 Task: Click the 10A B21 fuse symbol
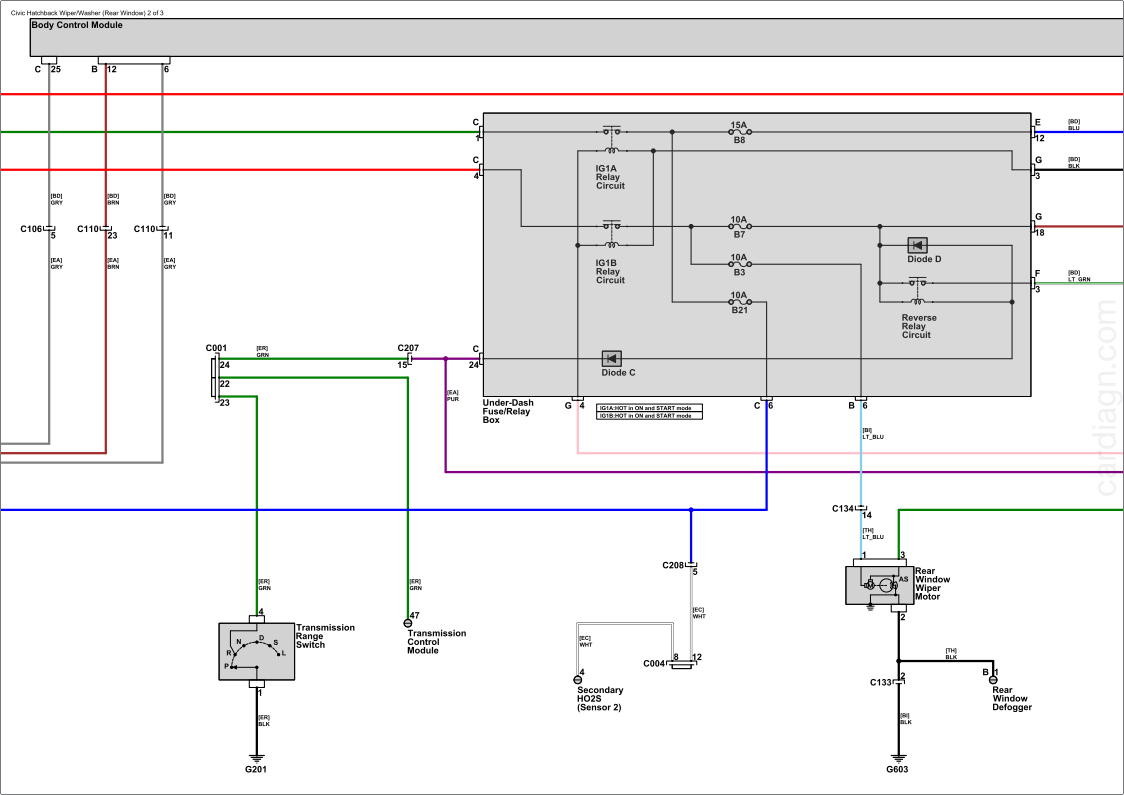[739, 302]
